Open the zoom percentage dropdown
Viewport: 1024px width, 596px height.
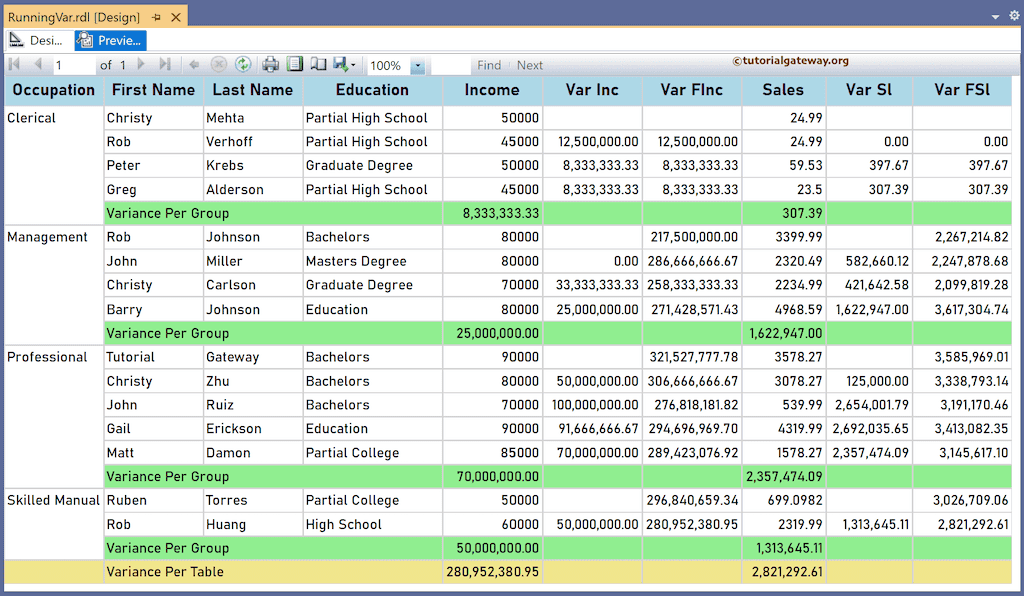point(418,64)
